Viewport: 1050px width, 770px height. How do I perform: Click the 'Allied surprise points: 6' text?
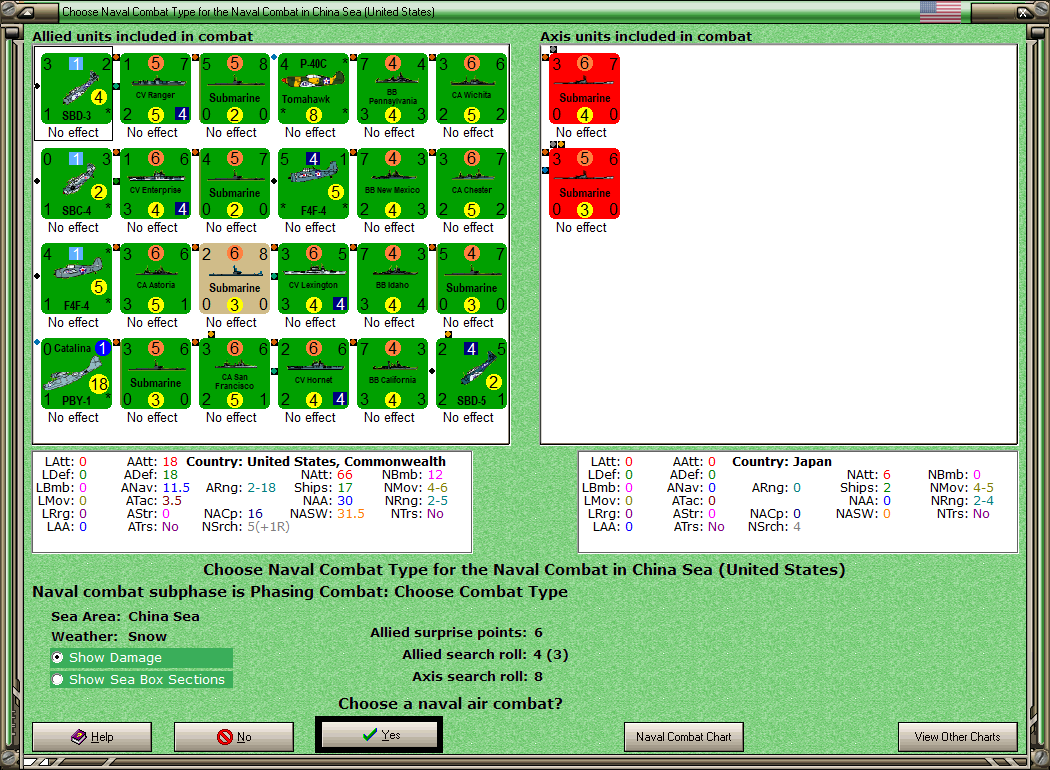pos(457,633)
